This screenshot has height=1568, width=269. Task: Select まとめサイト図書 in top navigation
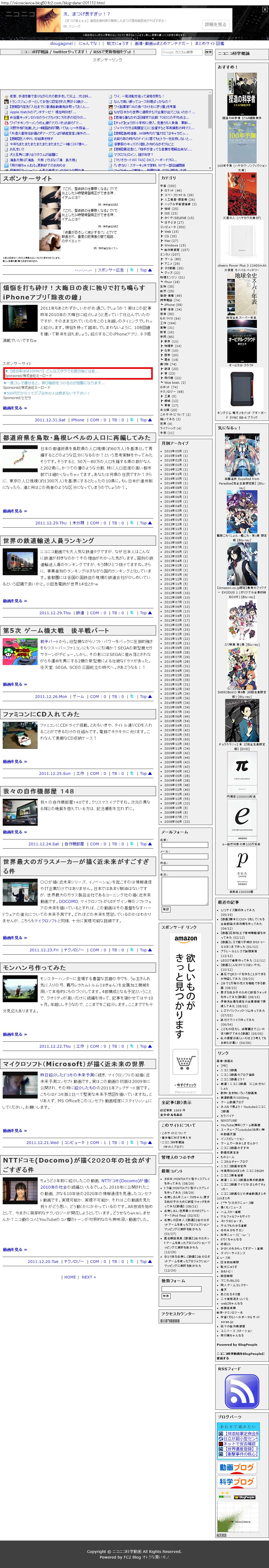point(209,44)
